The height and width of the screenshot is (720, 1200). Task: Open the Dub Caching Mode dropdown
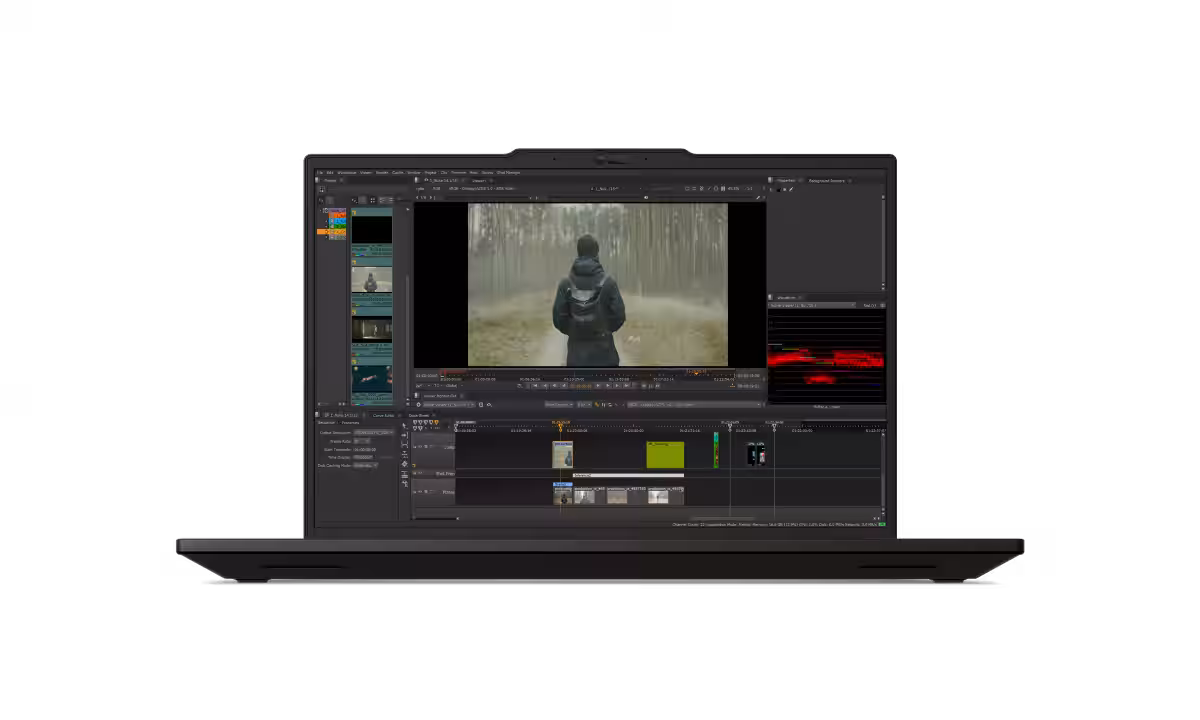click(365, 465)
